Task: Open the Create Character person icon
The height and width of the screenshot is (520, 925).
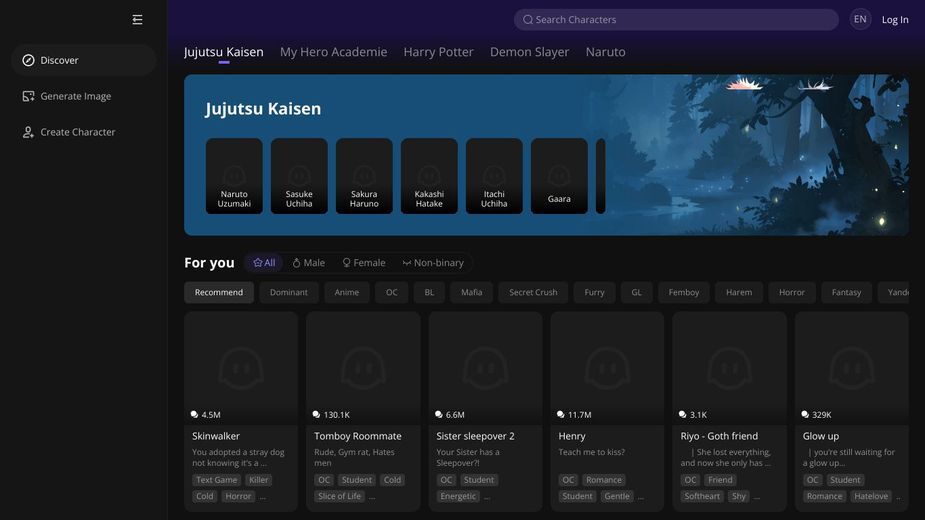Action: [x=28, y=132]
